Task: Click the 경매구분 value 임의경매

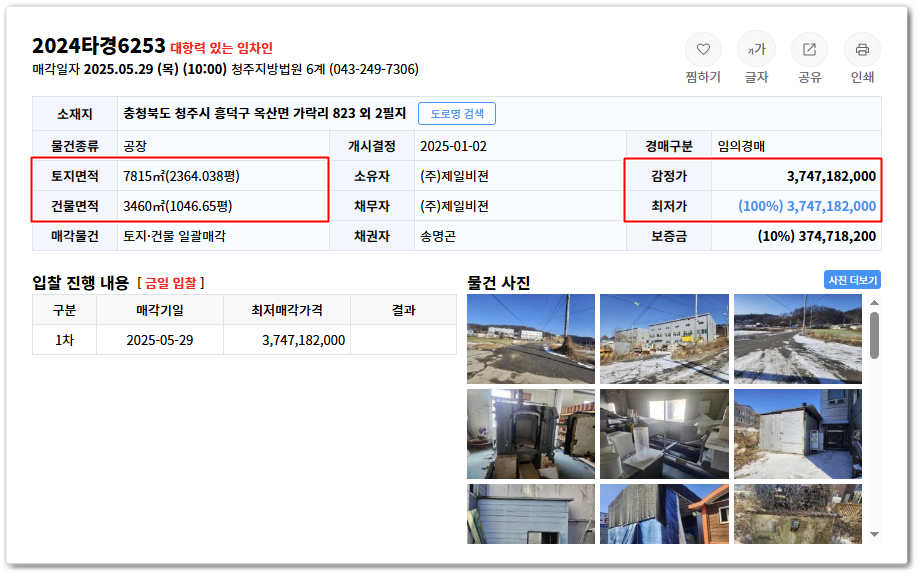Action: point(741,146)
